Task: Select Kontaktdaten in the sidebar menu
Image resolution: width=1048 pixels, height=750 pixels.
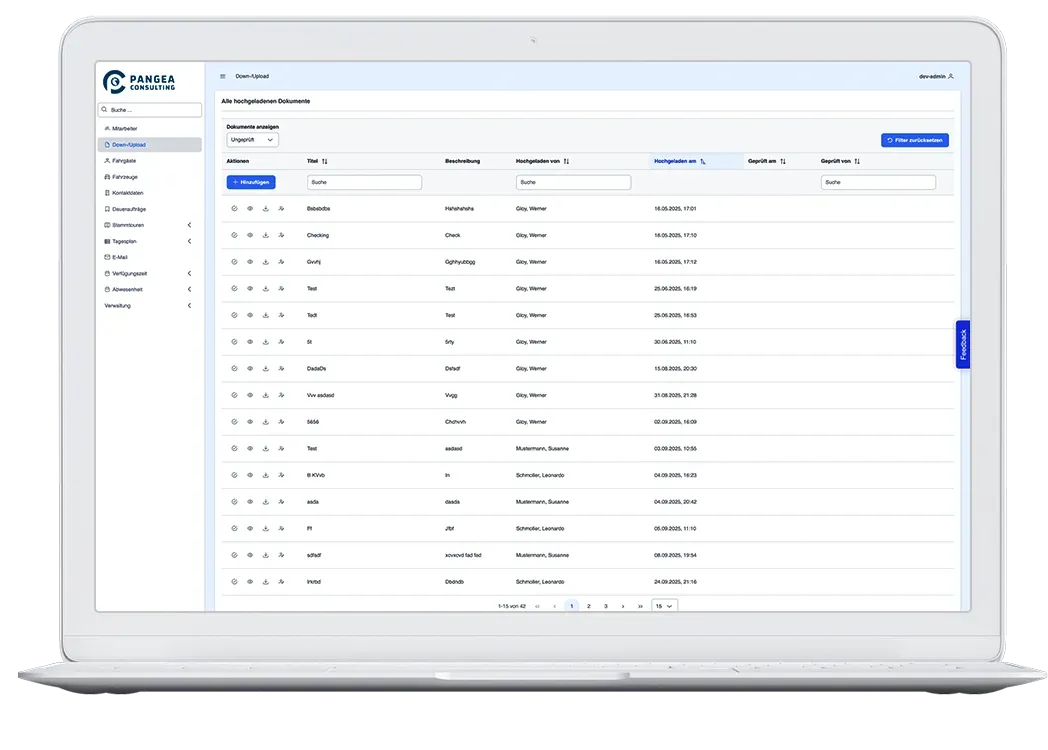Action: pyautogui.click(x=129, y=193)
